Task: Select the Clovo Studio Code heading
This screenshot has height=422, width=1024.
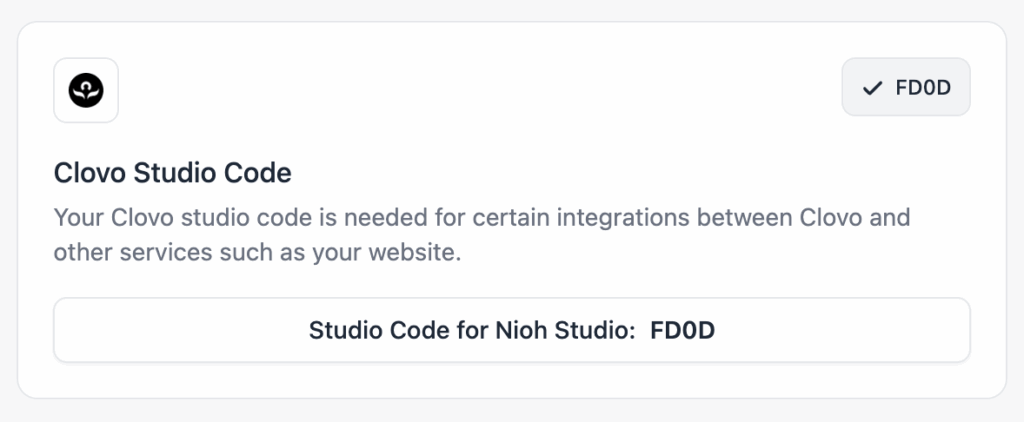Action: 172,174
